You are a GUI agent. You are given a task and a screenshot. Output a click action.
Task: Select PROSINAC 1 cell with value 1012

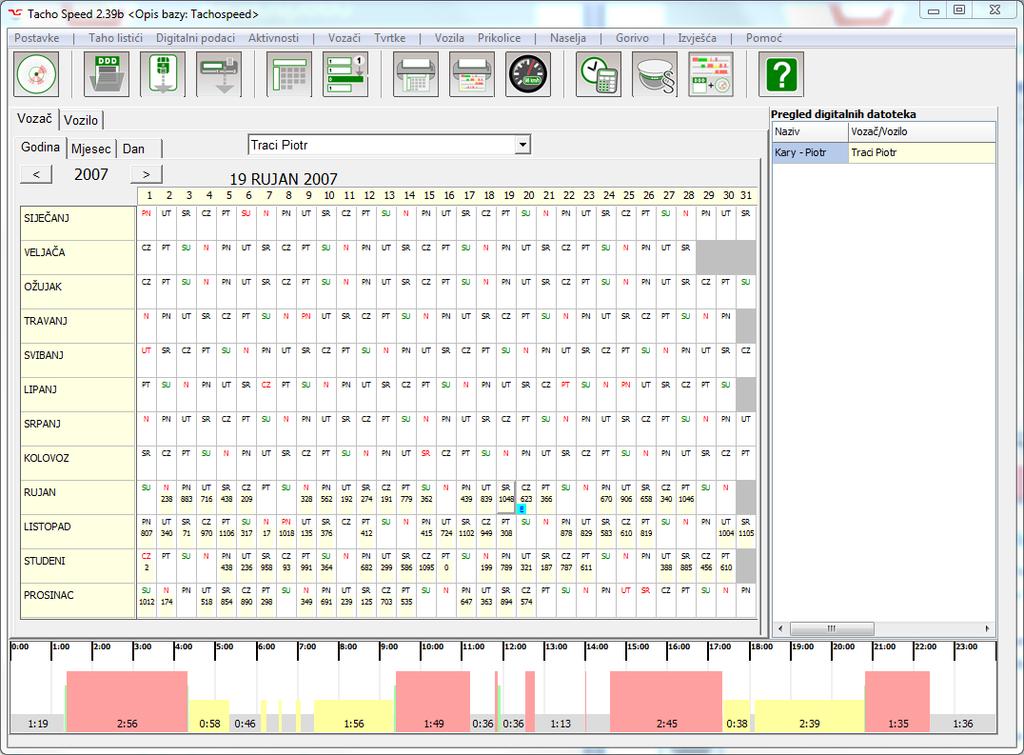(x=146, y=600)
